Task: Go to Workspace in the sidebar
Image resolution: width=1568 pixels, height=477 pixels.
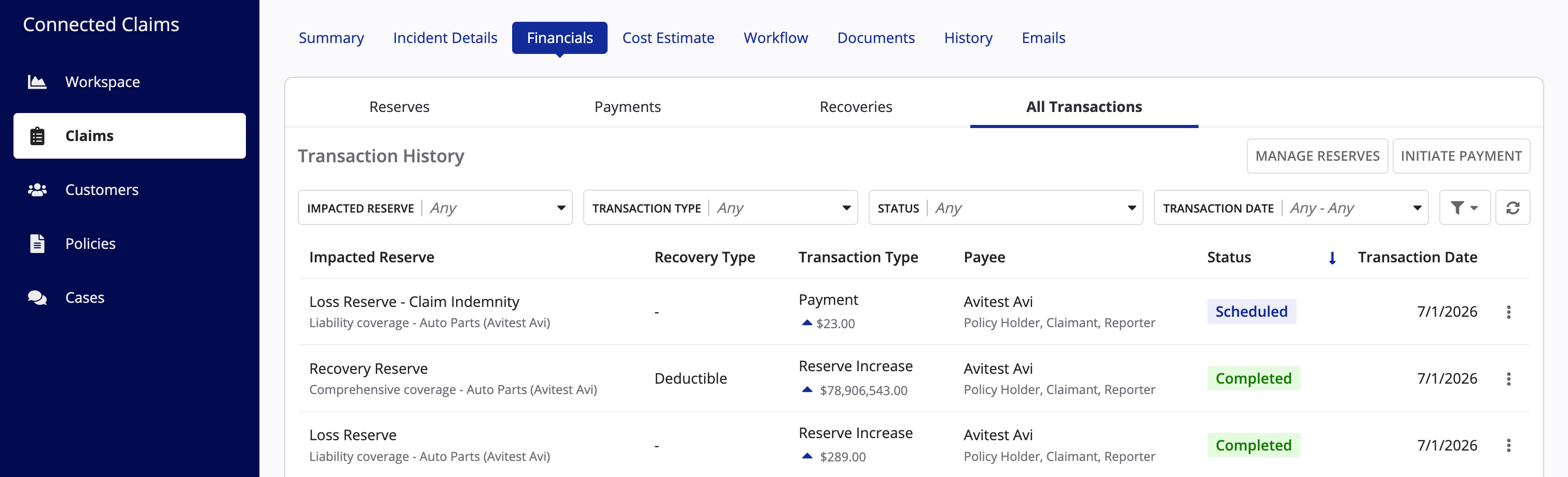Action: (130, 81)
